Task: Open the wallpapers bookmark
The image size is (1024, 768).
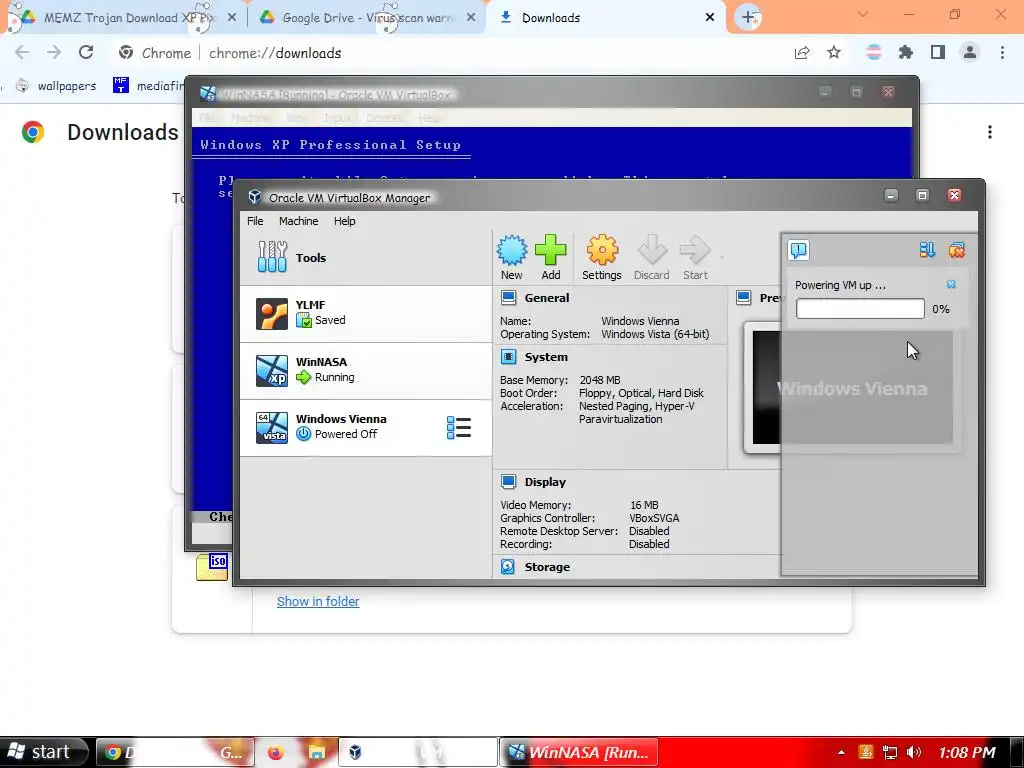Action: coord(56,86)
